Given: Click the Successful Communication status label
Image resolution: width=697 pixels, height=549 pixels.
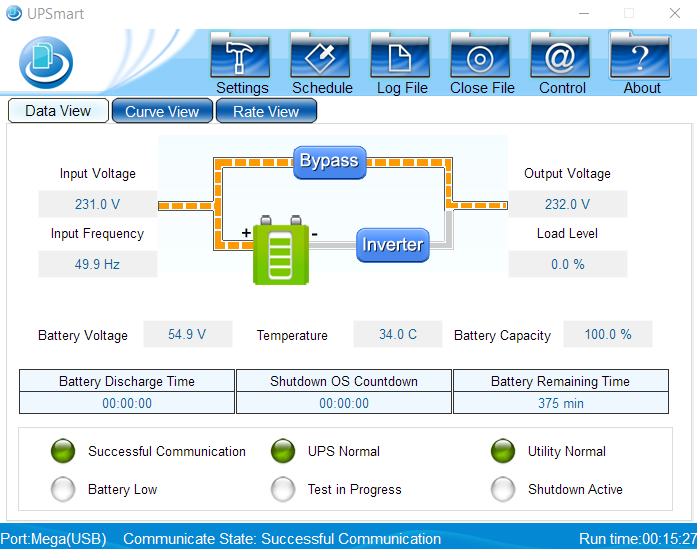Looking at the screenshot, I should tap(167, 451).
